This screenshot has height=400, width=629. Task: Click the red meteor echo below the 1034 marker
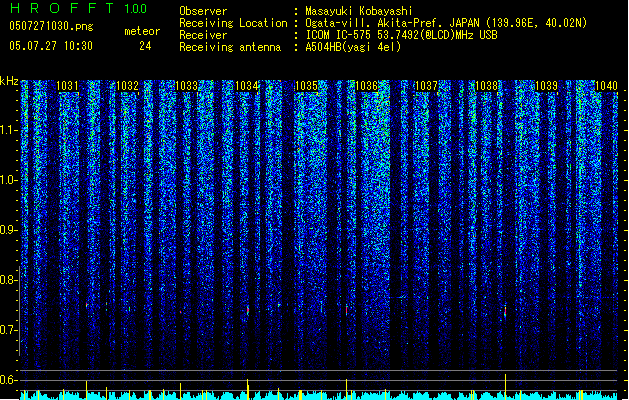coord(248,310)
